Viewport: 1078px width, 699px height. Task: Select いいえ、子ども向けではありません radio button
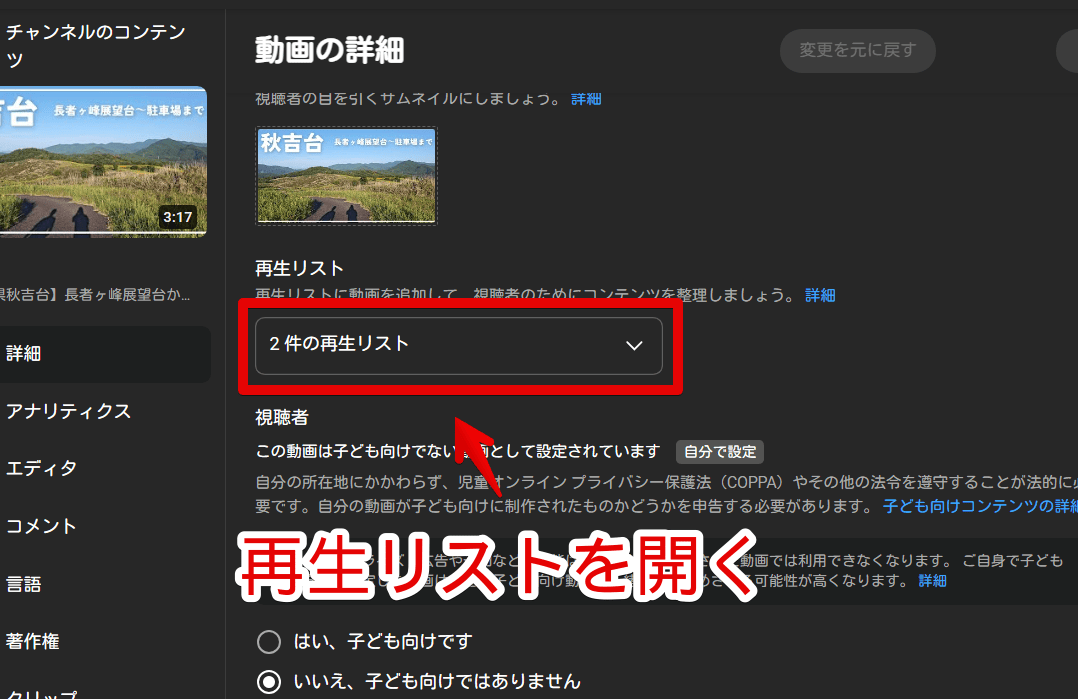(x=269, y=682)
